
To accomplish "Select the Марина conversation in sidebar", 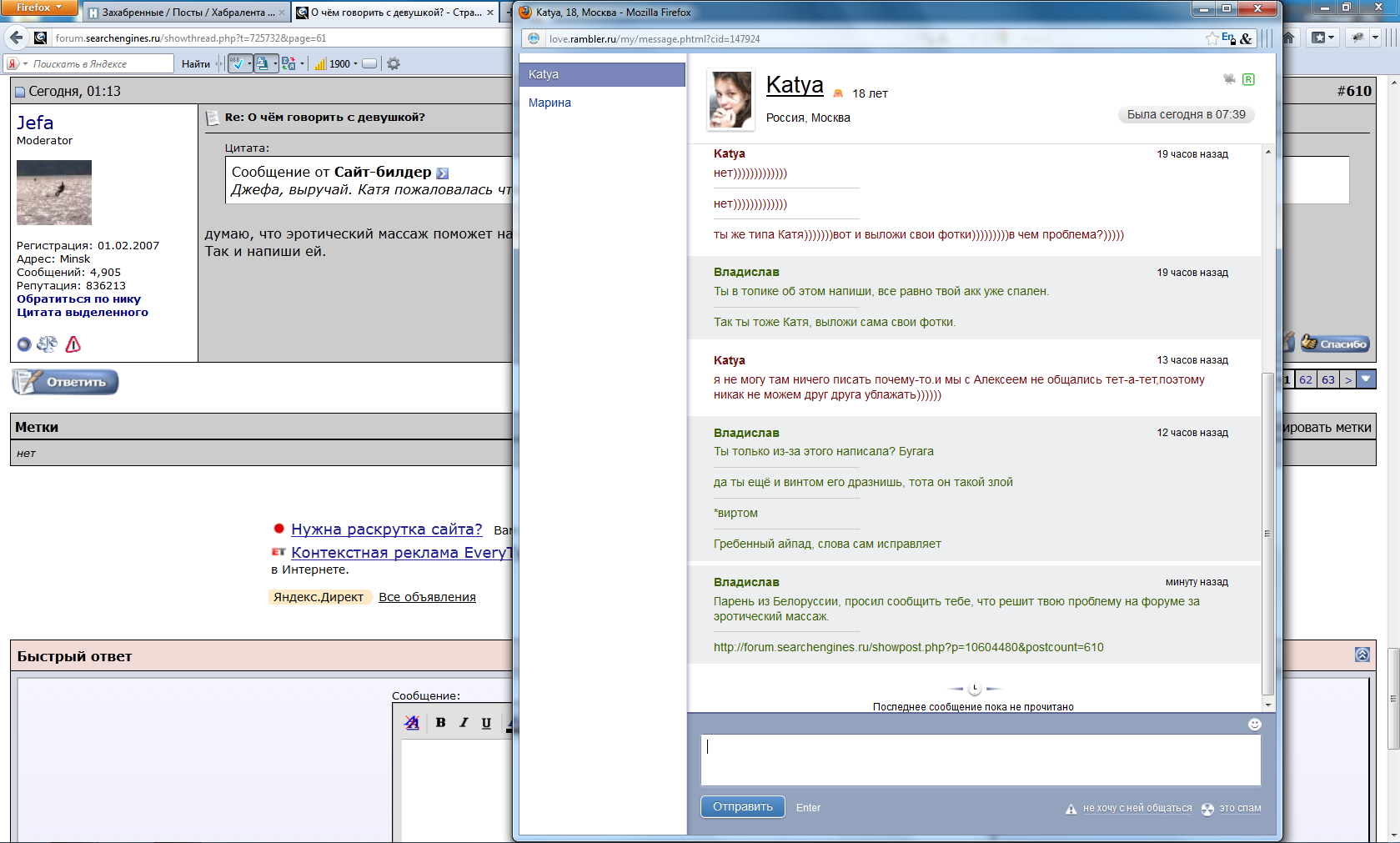I will click(x=549, y=103).
